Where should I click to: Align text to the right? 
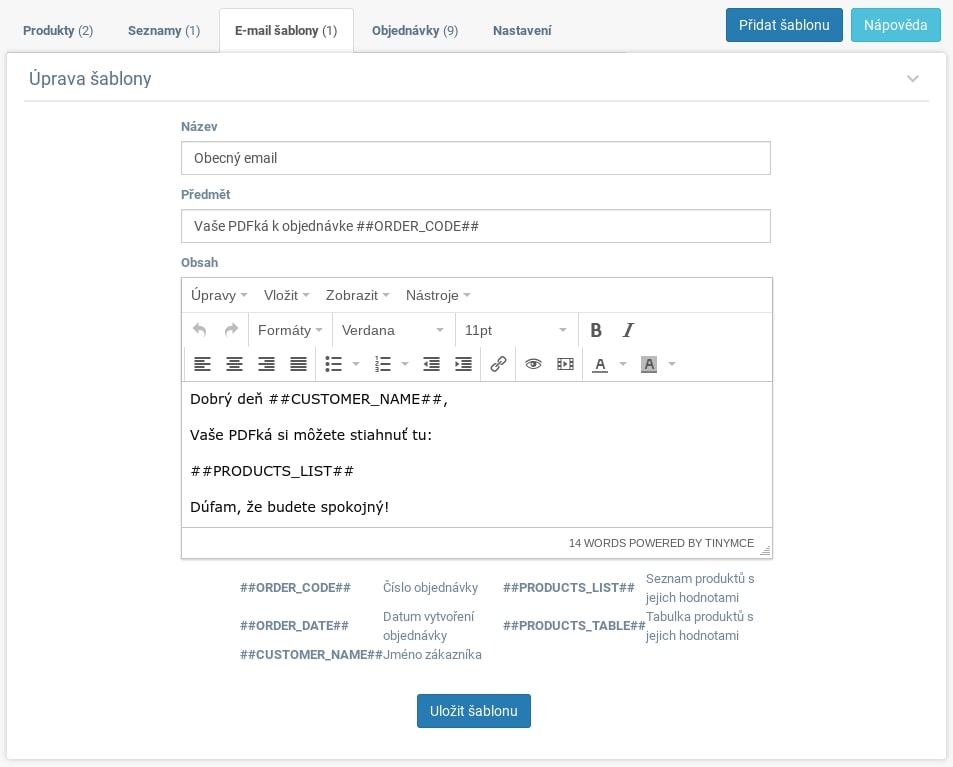(266, 364)
